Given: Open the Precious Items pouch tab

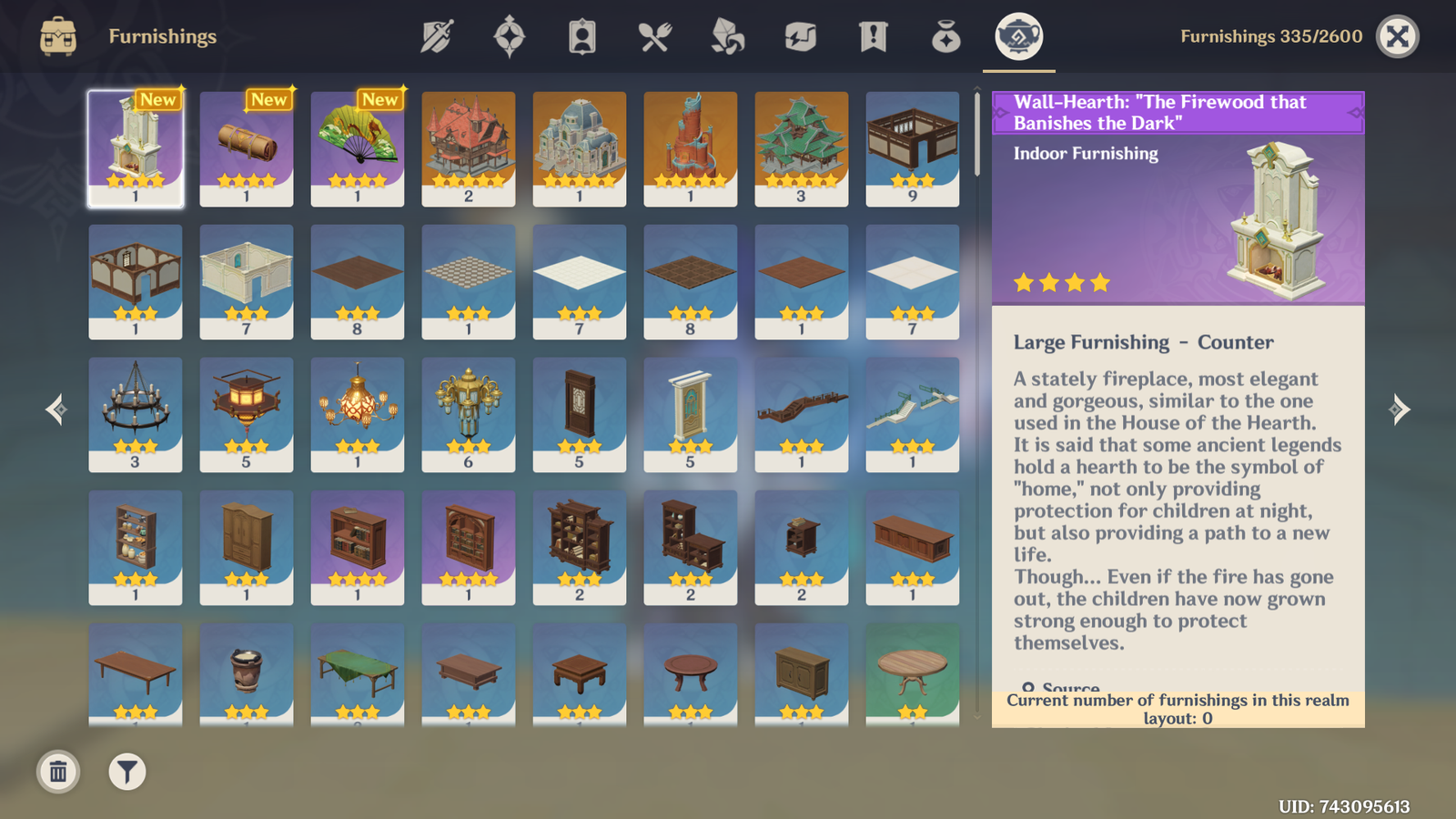Looking at the screenshot, I should 946,37.
